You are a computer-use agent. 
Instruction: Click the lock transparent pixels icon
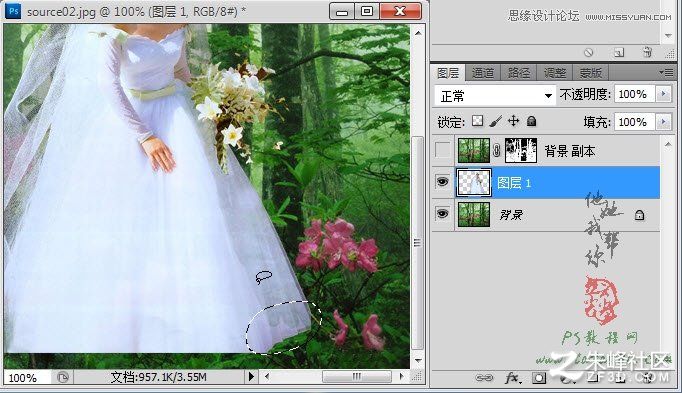pos(477,121)
